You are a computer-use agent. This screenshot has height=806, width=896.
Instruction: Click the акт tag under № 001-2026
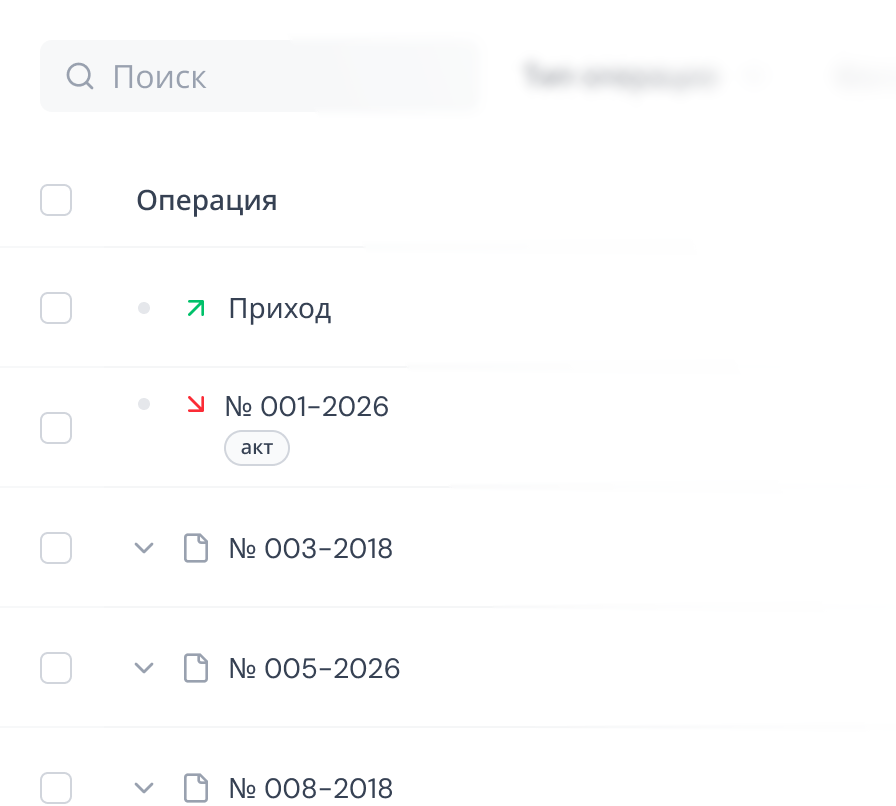tap(257, 449)
